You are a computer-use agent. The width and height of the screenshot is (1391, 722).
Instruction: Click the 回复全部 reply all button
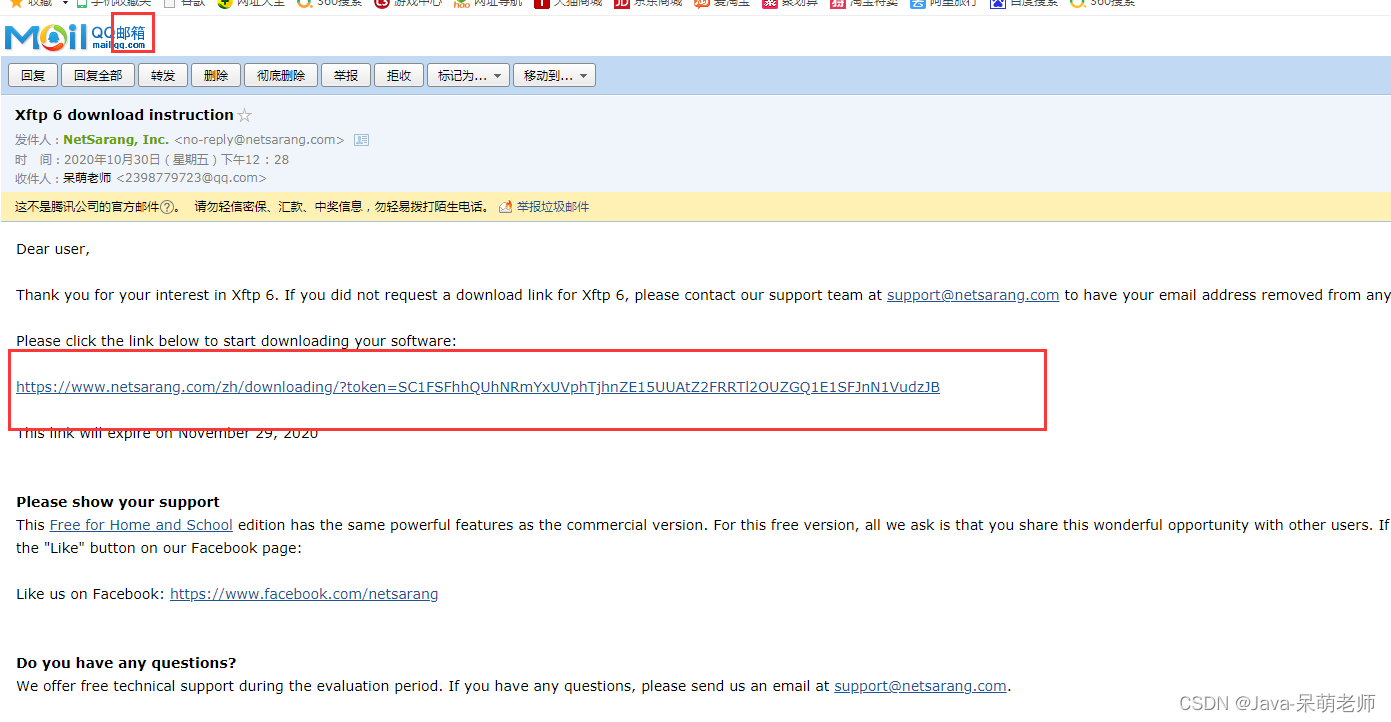(98, 75)
